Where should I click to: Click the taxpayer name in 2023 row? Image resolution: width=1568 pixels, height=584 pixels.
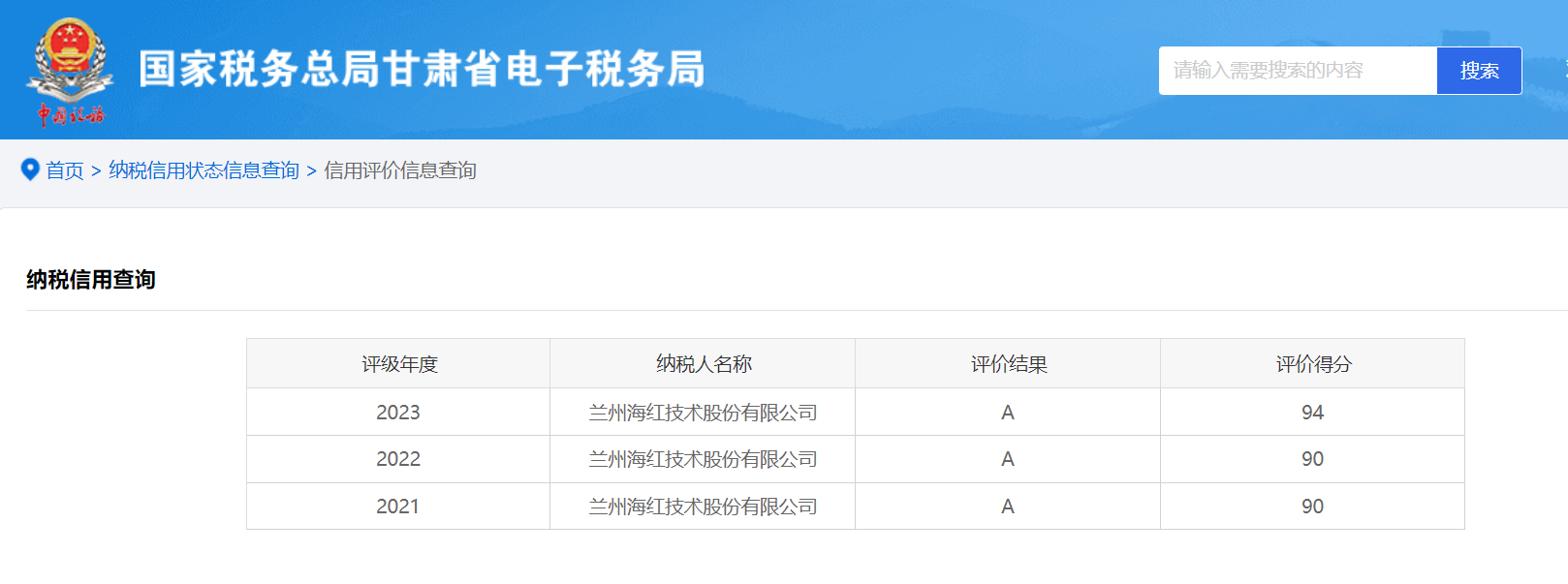pos(703,413)
